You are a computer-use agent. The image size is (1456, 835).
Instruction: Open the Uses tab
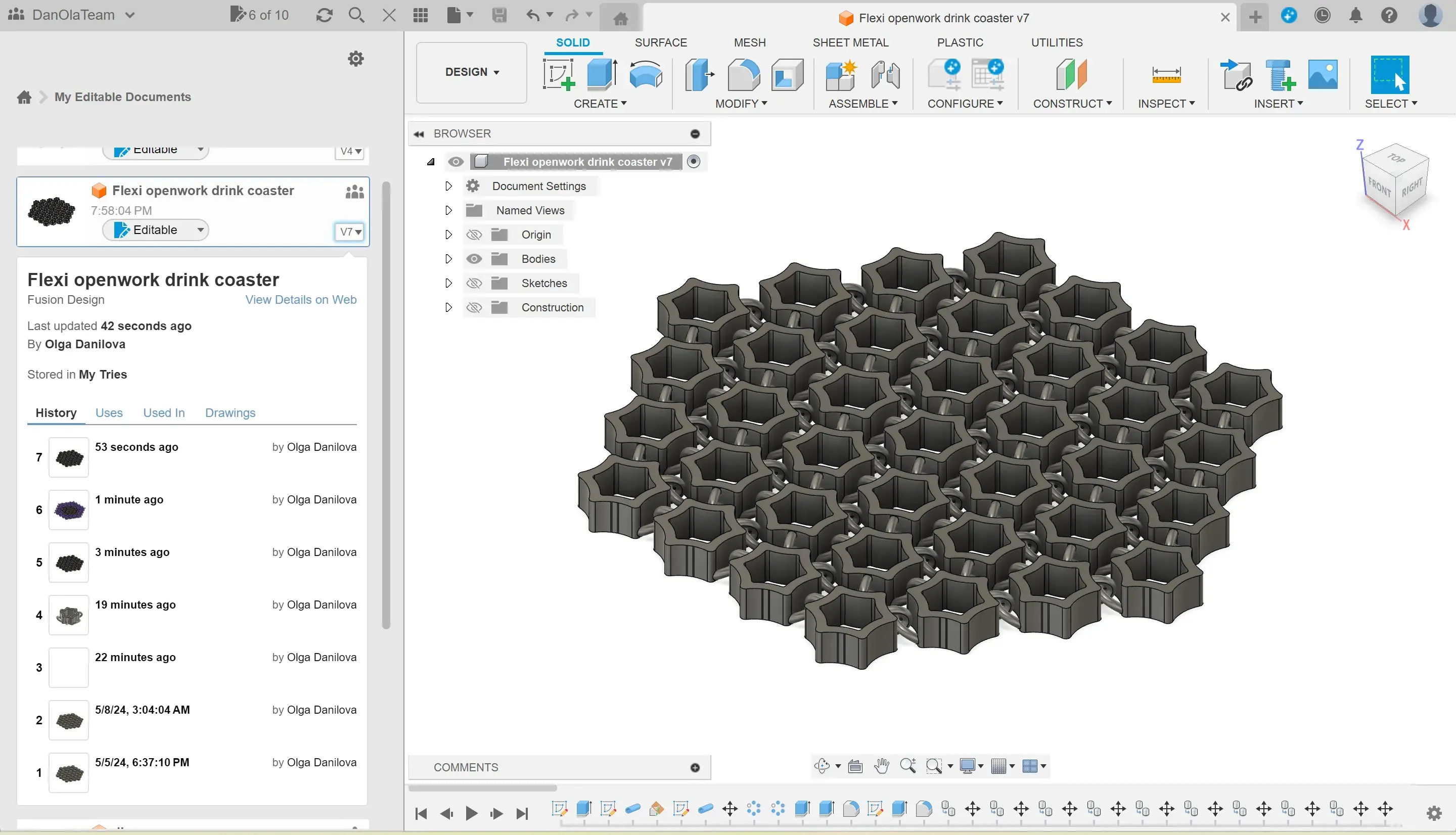tap(109, 413)
